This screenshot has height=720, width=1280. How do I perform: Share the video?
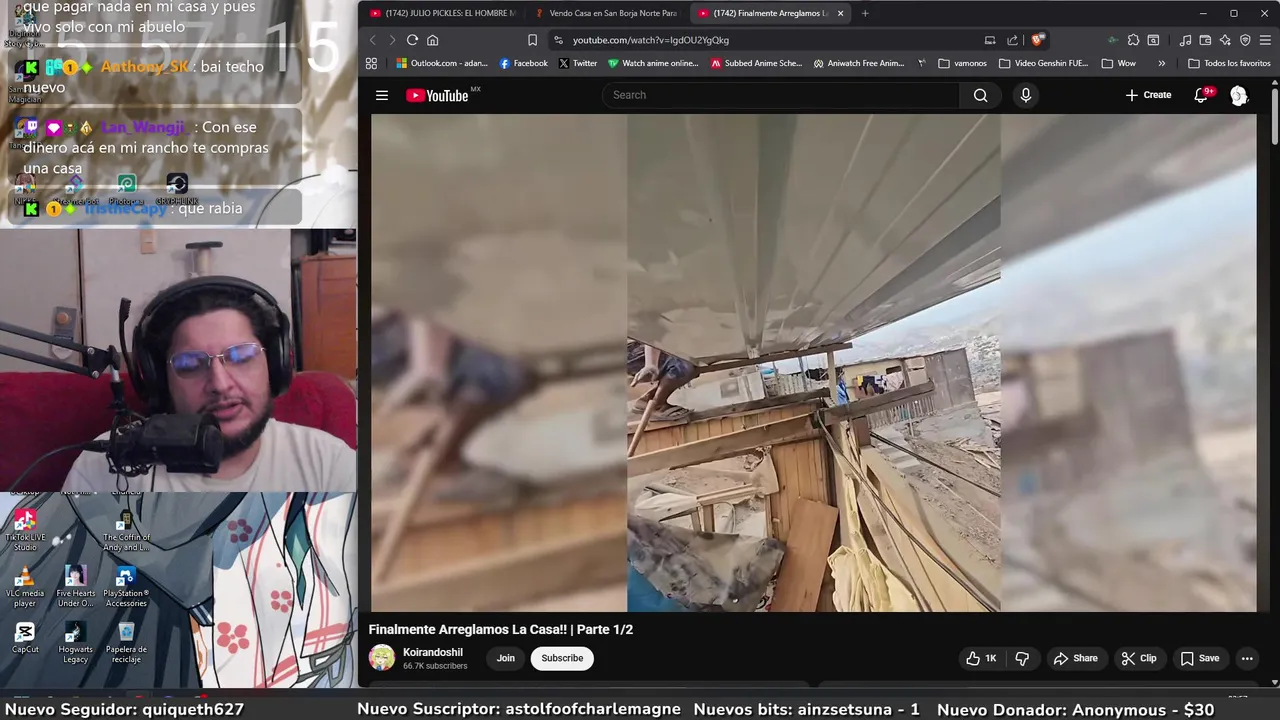click(x=1075, y=658)
